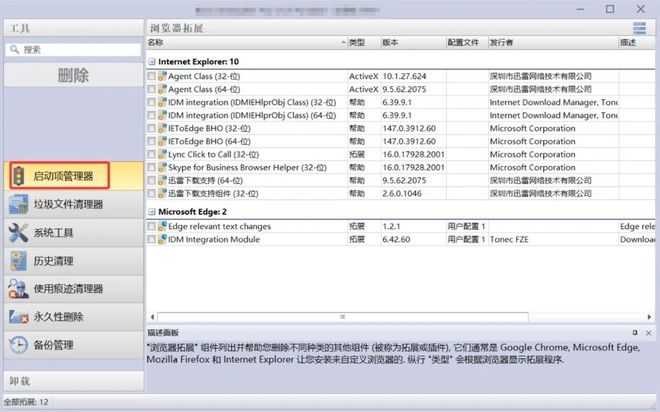Select the 使用痕迹清理器 menu item
The width and height of the screenshot is (660, 412).
point(74,289)
